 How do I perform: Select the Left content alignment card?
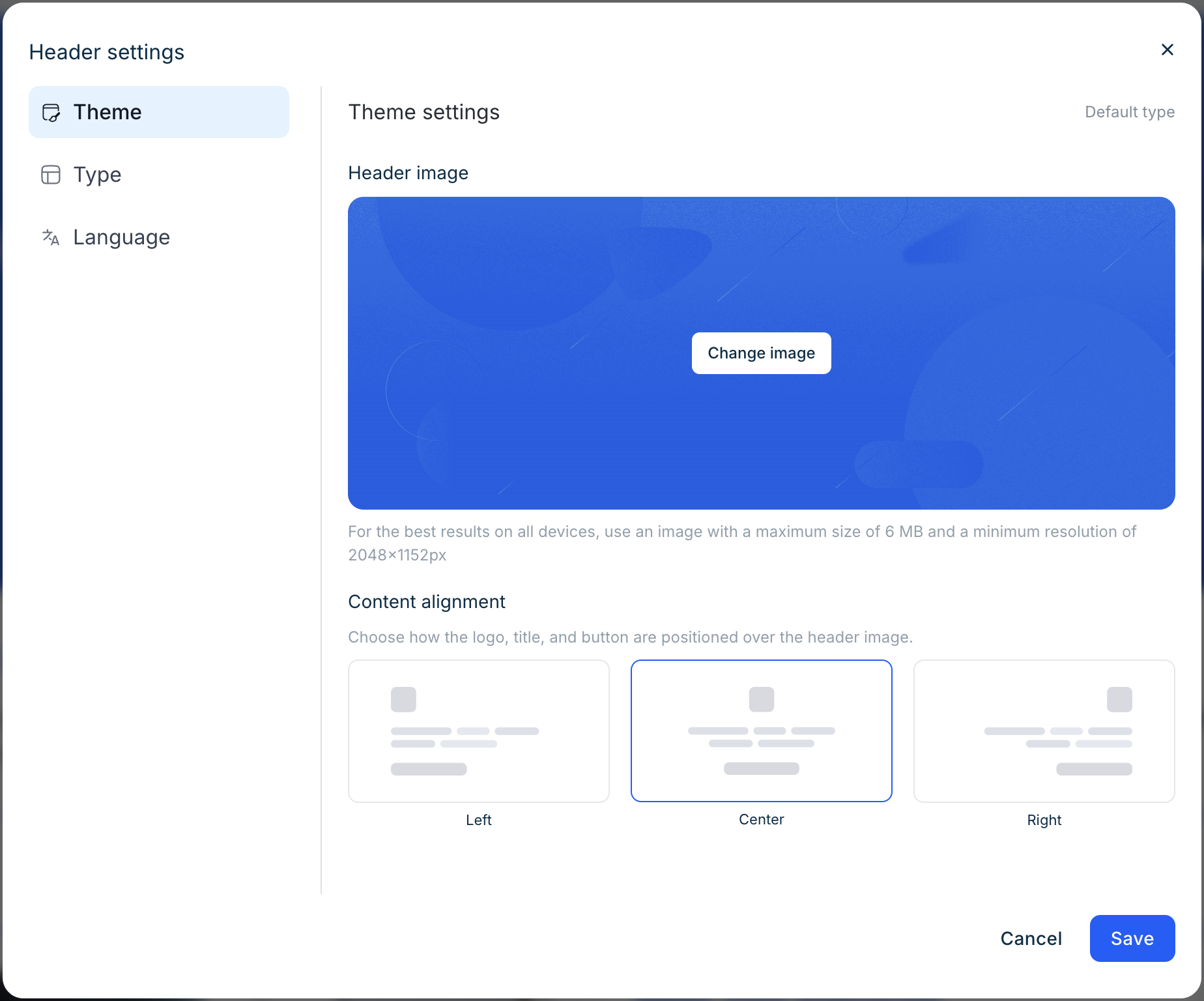point(478,731)
